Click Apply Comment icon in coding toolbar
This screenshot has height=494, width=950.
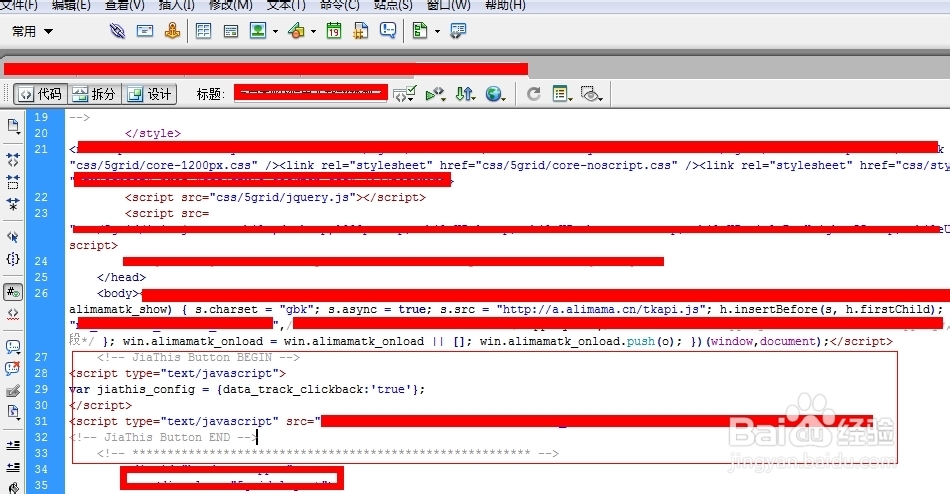click(x=13, y=347)
